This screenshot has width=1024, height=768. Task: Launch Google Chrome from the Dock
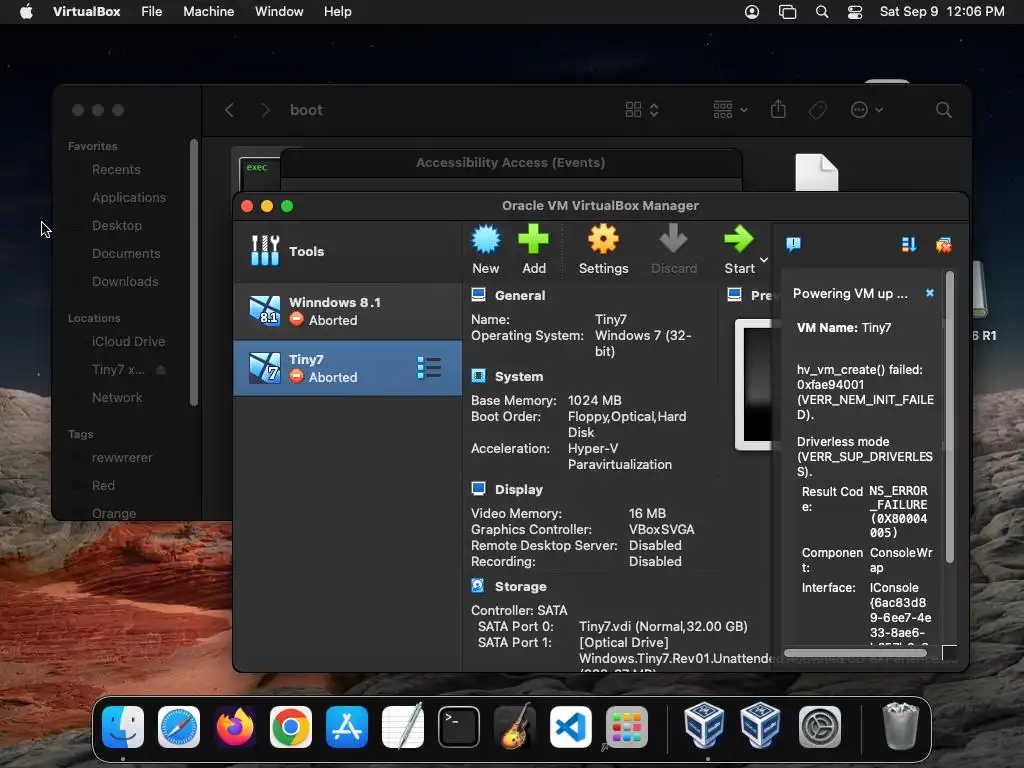[291, 727]
